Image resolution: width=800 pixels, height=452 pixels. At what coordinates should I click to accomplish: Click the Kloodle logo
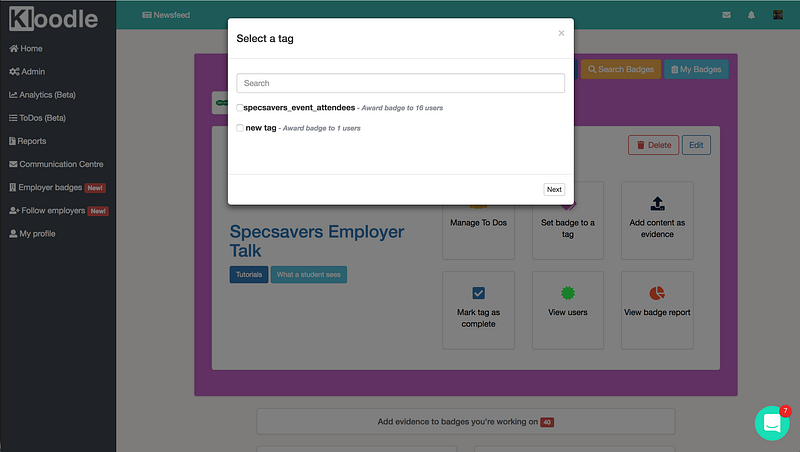tap(53, 19)
